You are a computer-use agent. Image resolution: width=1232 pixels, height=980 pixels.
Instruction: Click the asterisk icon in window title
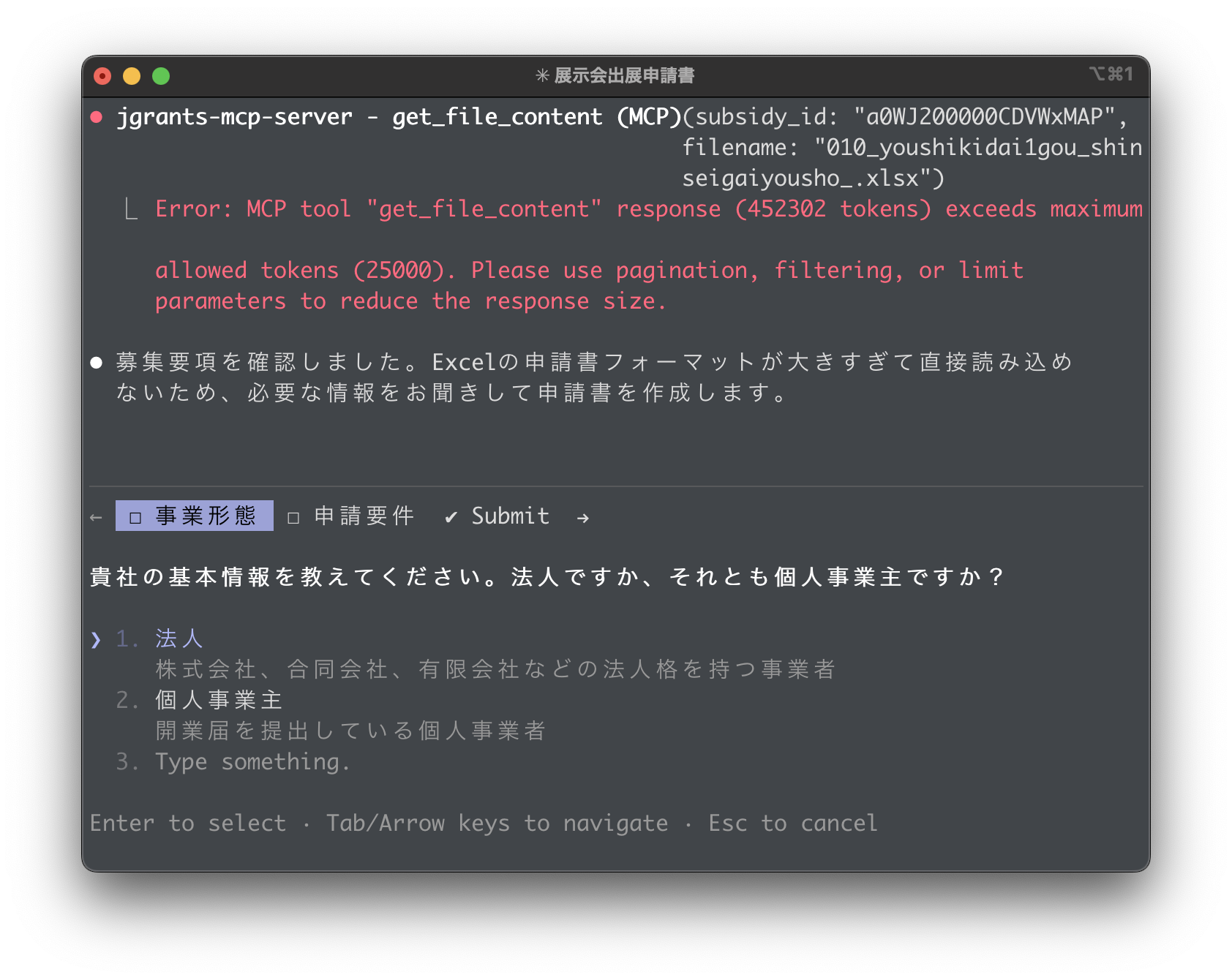point(542,76)
